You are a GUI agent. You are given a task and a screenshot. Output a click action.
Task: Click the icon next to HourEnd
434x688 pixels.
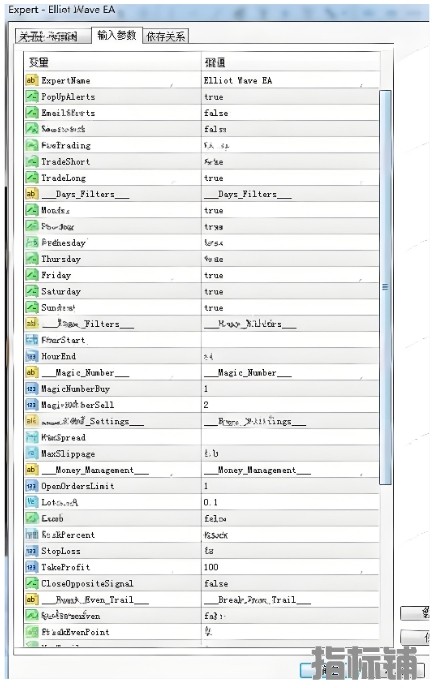point(32,356)
